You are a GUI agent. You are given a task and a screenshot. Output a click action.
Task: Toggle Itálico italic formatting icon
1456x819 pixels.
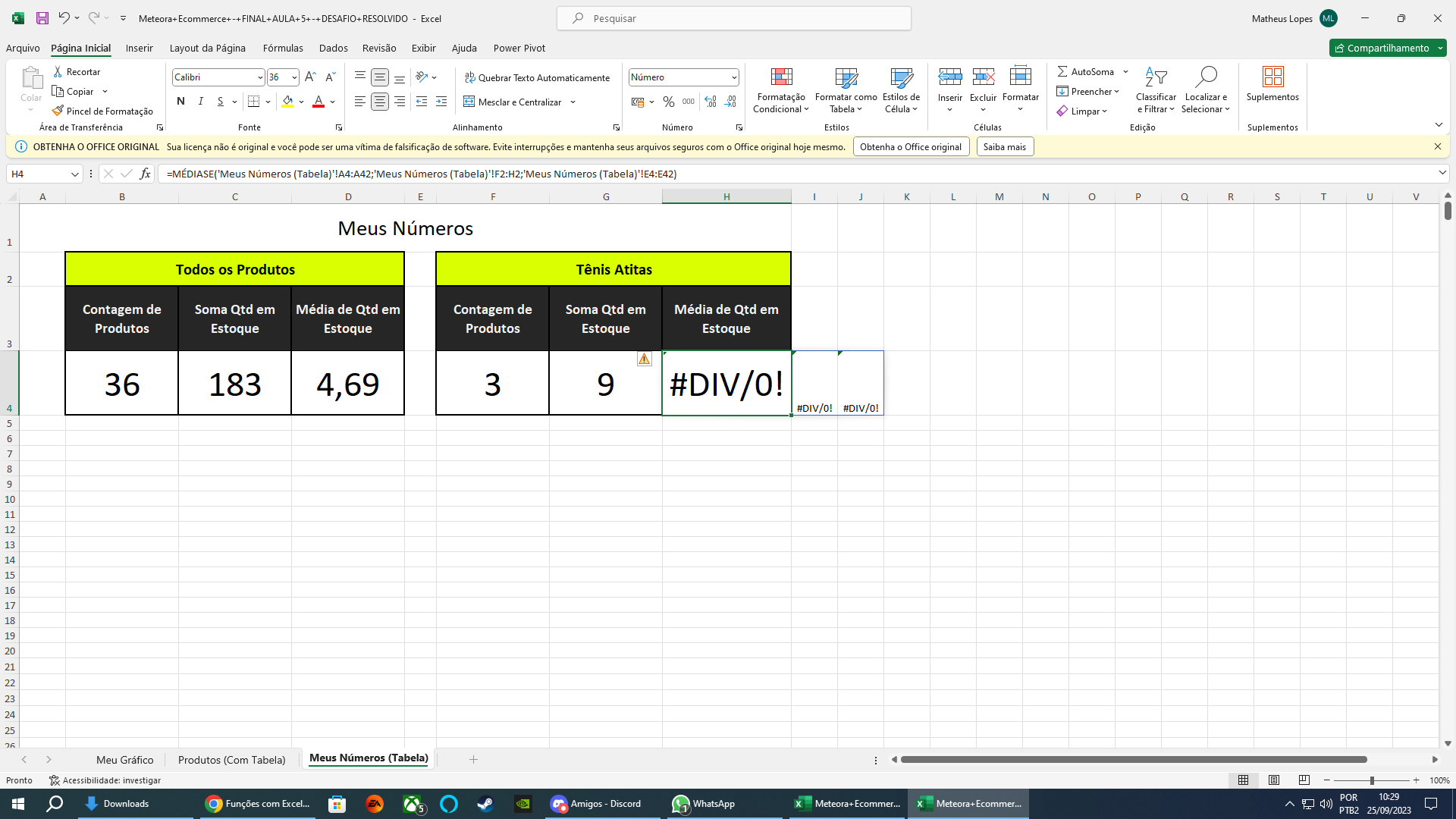coord(200,101)
